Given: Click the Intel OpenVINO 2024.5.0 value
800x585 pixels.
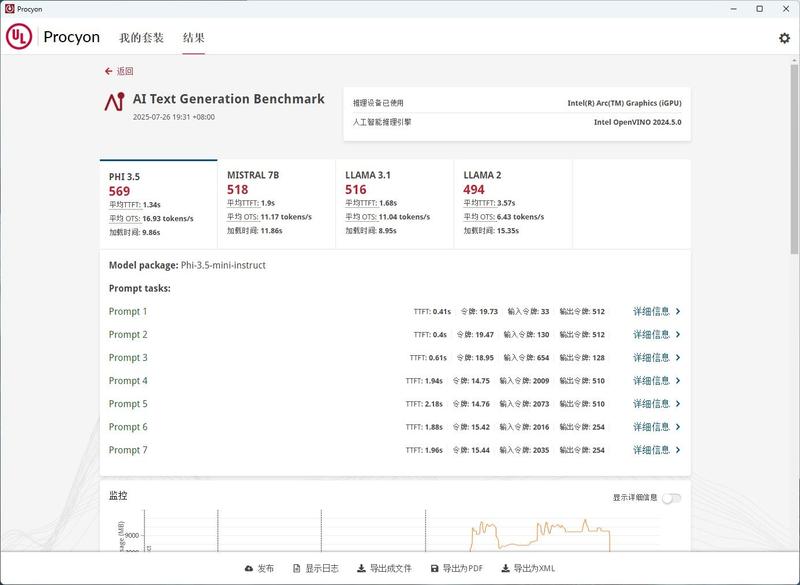Looking at the screenshot, I should tap(638, 122).
